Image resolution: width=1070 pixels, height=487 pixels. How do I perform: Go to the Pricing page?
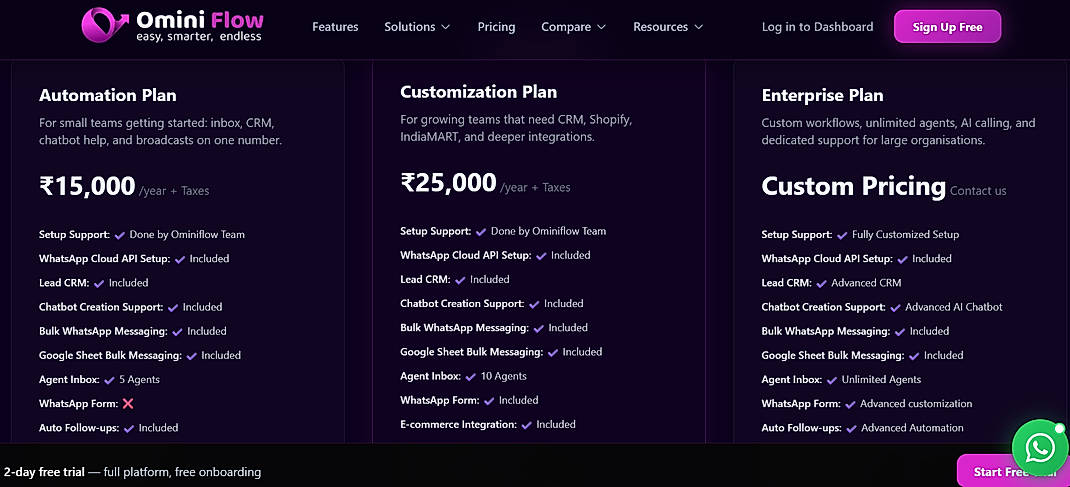pos(496,27)
